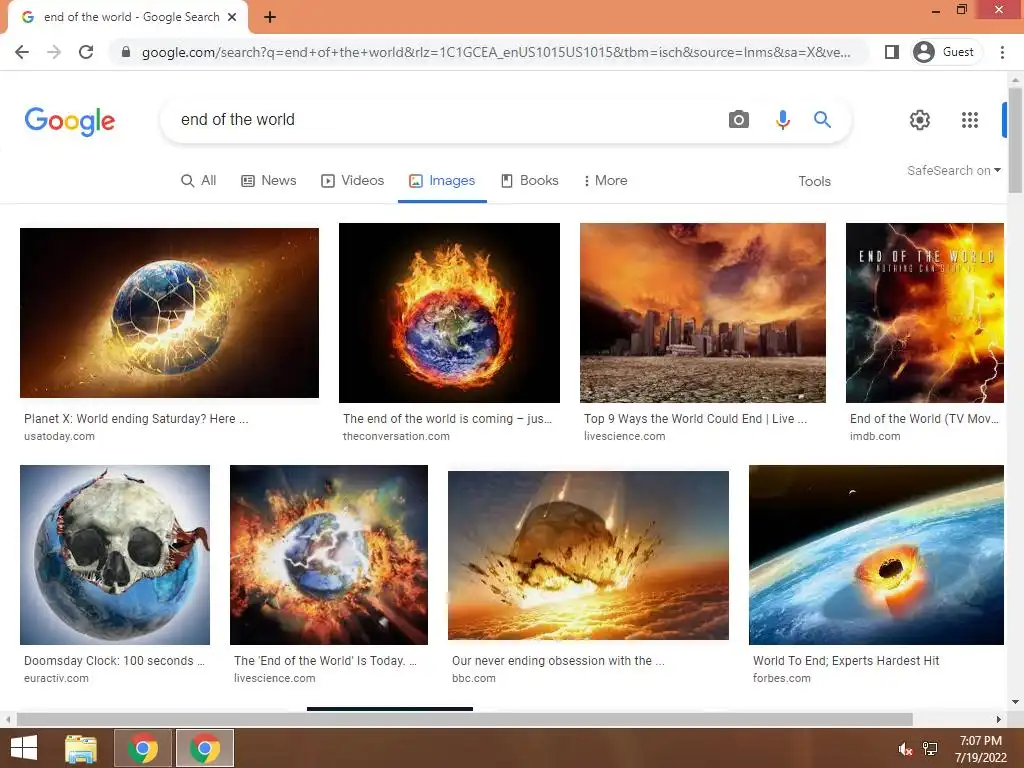Image resolution: width=1024 pixels, height=768 pixels.
Task: Open 'Top 9 Ways the World Could End' link
Action: pyautogui.click(x=696, y=419)
